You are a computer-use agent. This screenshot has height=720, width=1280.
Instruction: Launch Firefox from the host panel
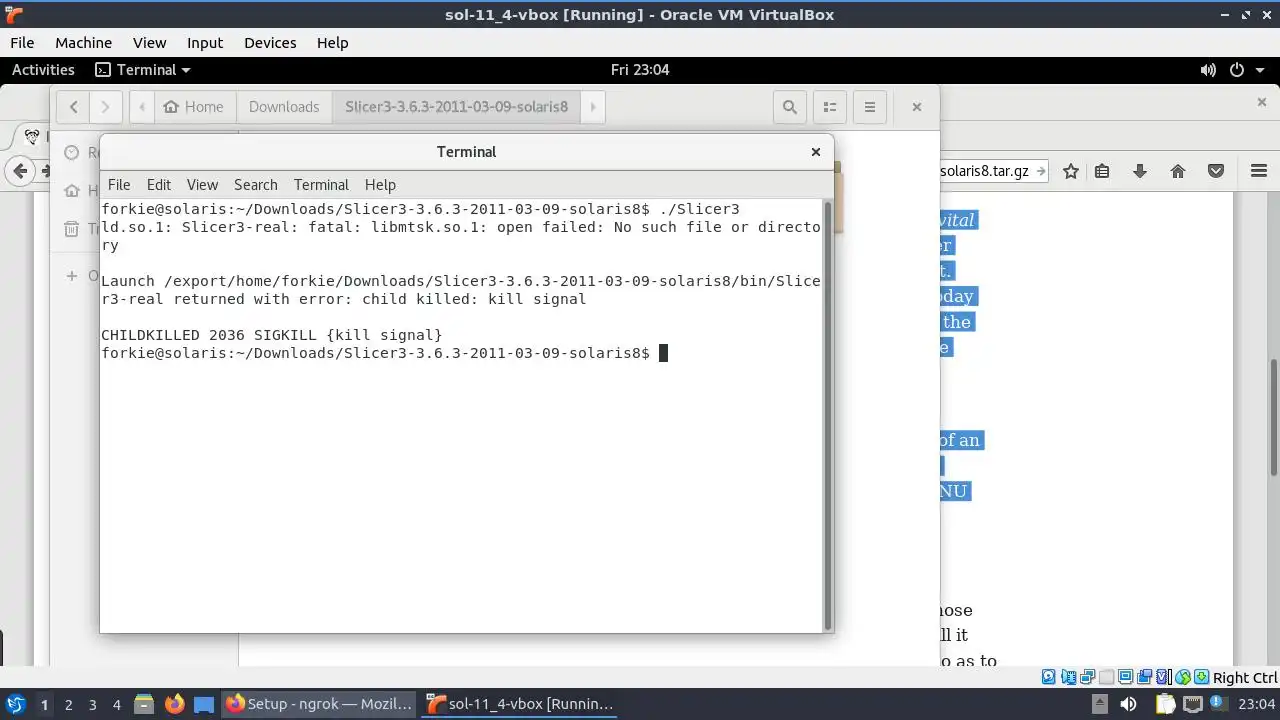point(174,704)
